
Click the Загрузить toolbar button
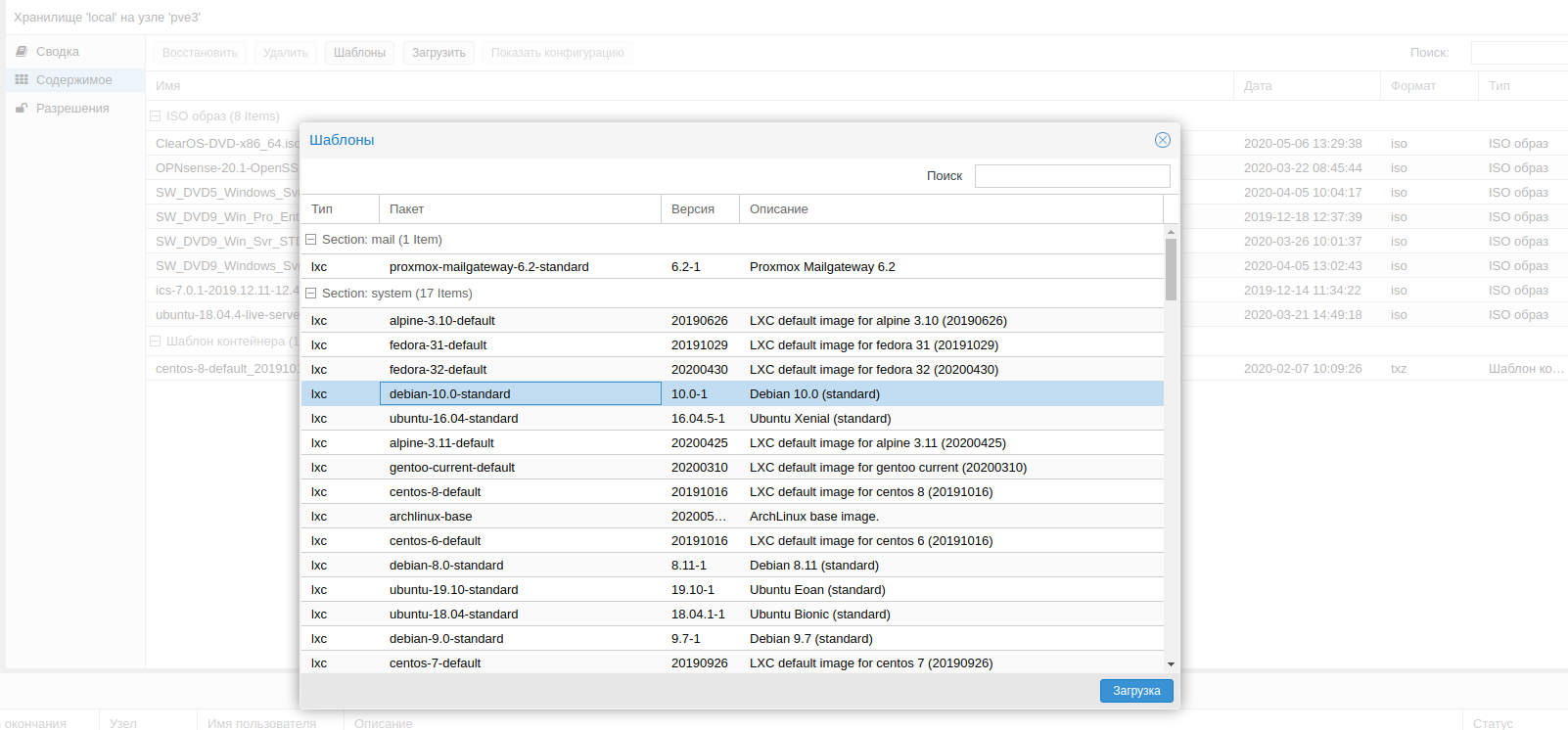(x=438, y=53)
